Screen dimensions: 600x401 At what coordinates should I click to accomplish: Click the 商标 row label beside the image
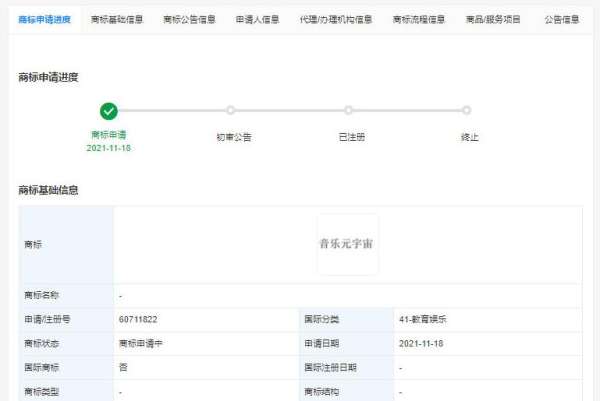coord(66,245)
